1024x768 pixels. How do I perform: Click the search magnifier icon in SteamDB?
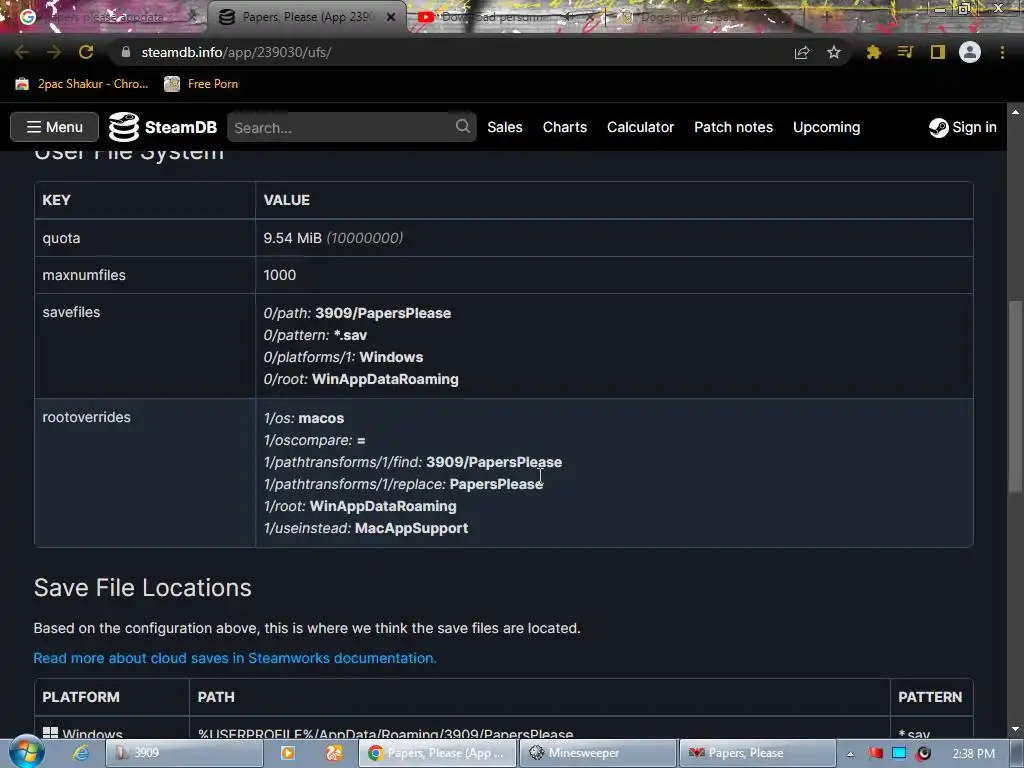(x=462, y=126)
